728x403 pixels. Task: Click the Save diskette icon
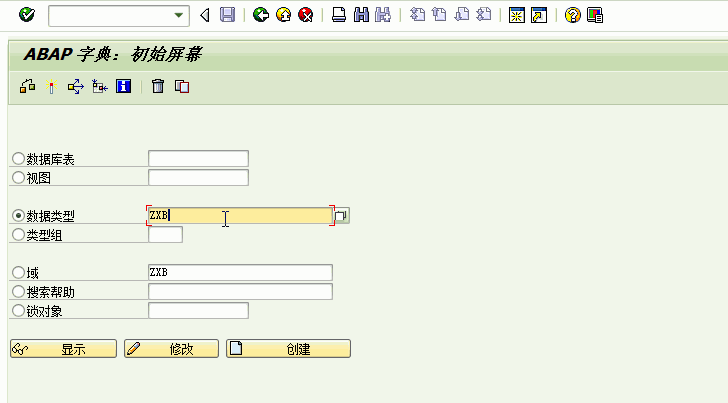[x=228, y=15]
